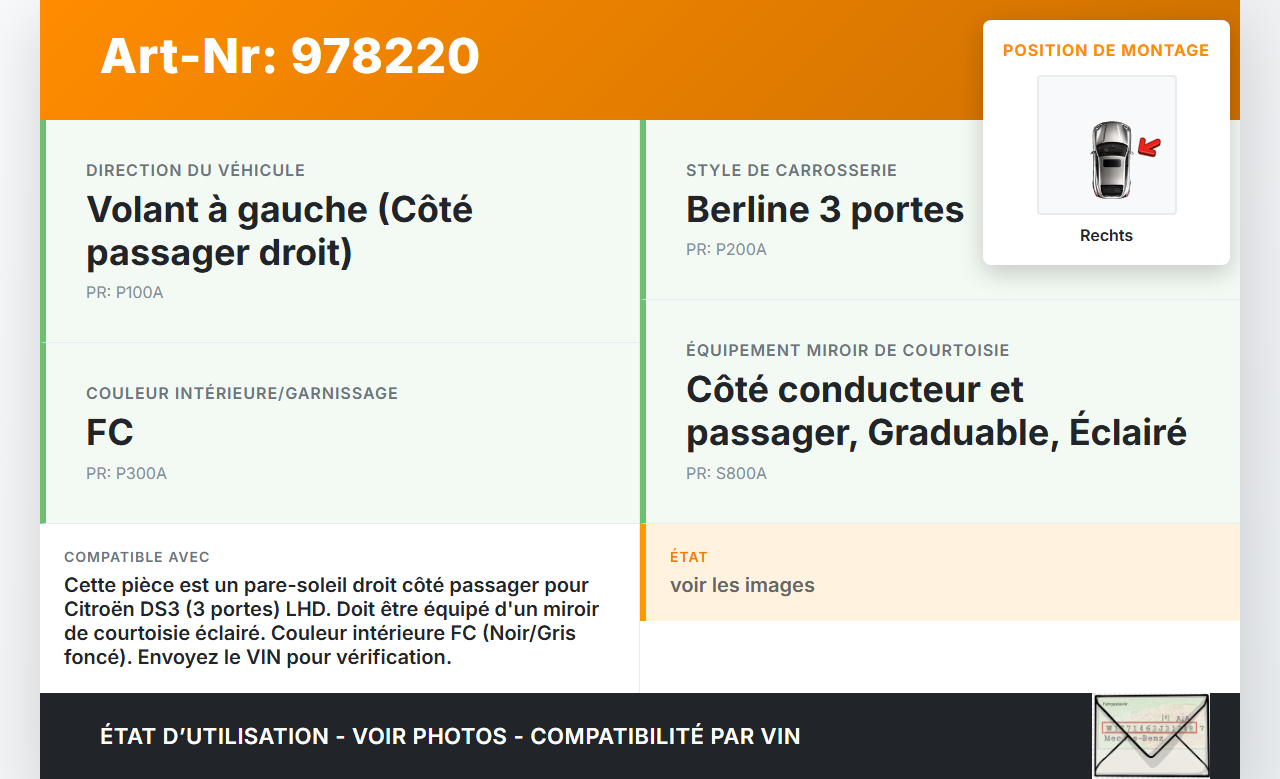Click the Rechts label under the car

coord(1106,236)
